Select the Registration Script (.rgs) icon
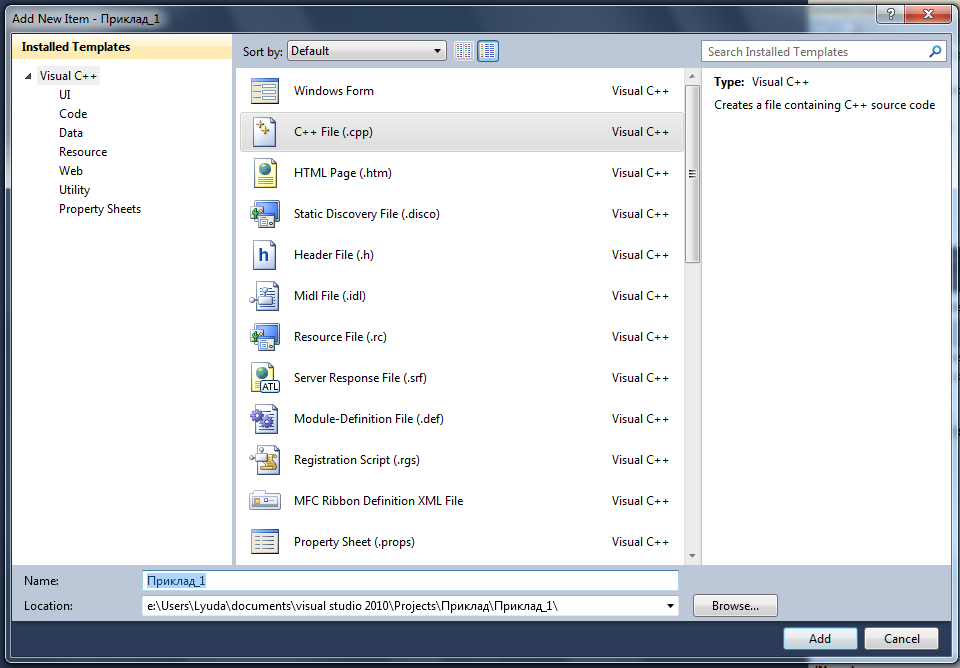 click(265, 460)
